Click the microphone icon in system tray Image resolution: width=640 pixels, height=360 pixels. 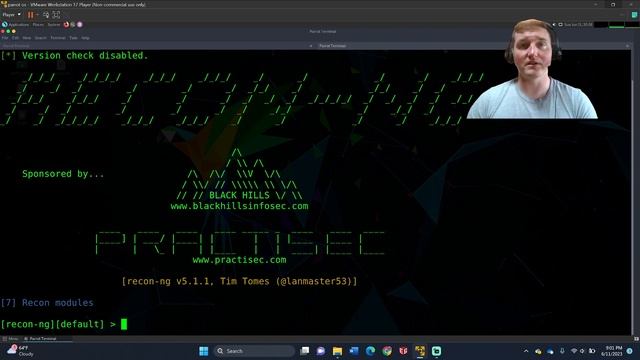(x=562, y=351)
